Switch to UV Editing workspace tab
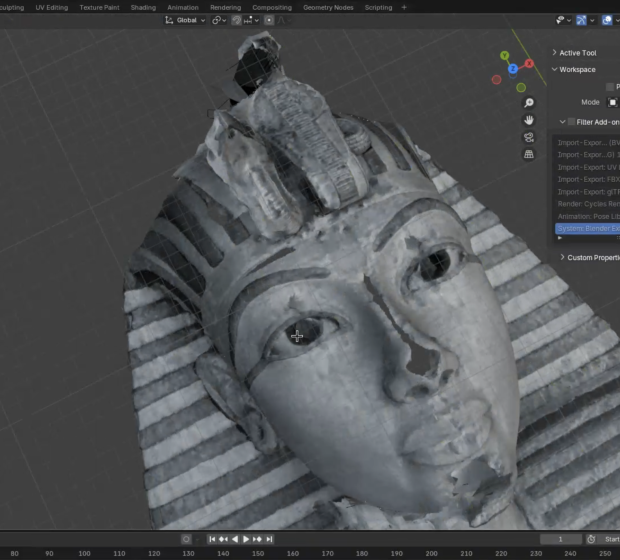The image size is (620, 560). [52, 7]
